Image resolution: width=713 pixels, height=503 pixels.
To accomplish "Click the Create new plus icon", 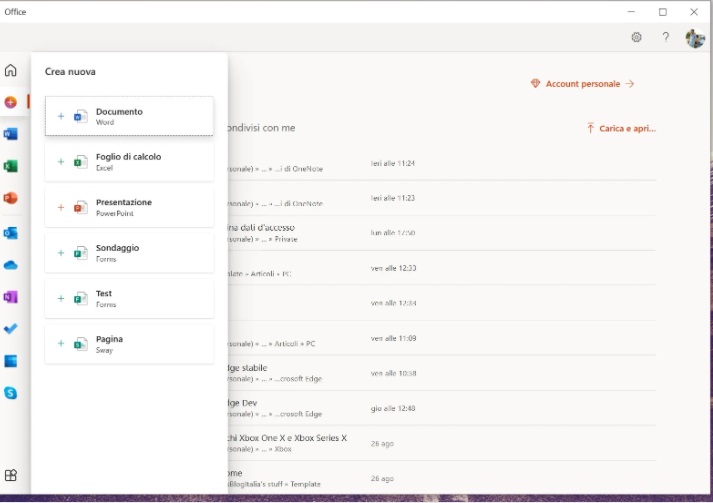I will tap(10, 102).
